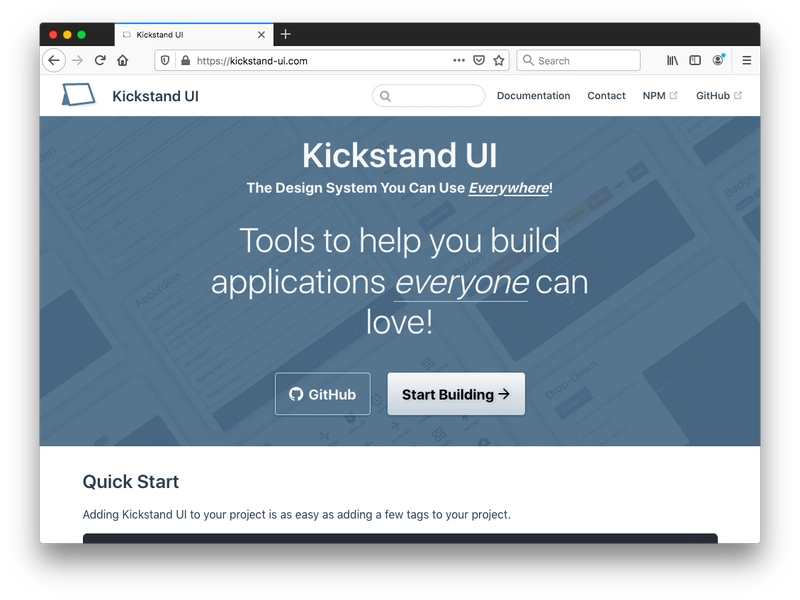Open the GitHub nav link in header
Screen dimensions: 800x600
719,95
